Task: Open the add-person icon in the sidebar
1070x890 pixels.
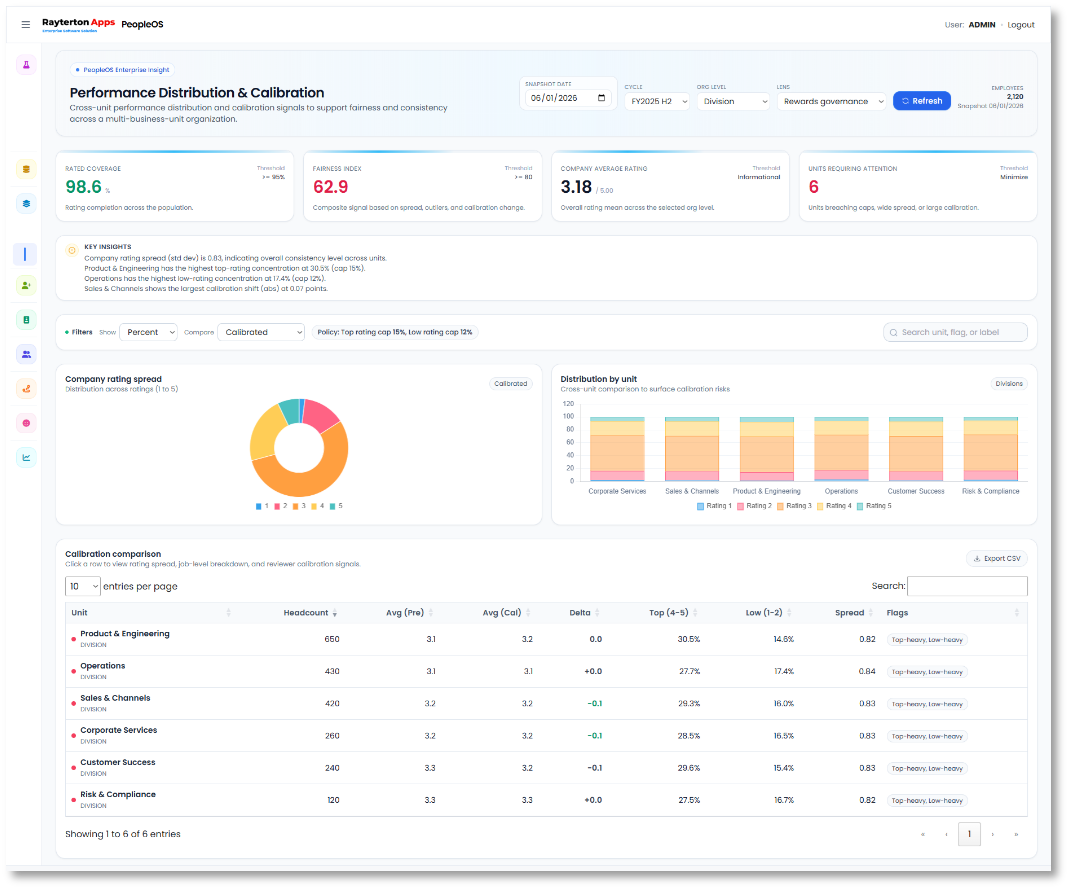Action: [25, 285]
